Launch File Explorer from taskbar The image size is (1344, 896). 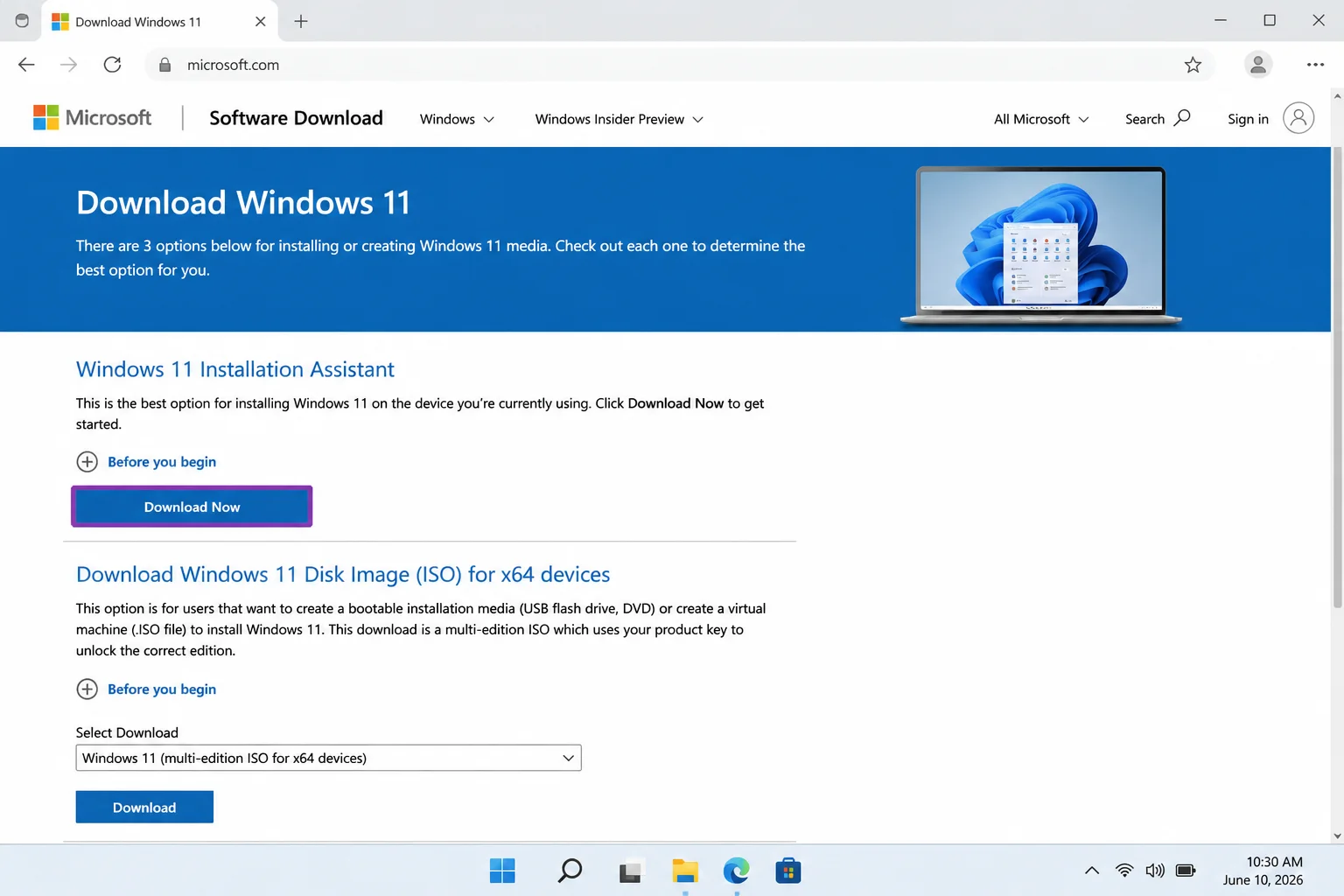point(684,871)
